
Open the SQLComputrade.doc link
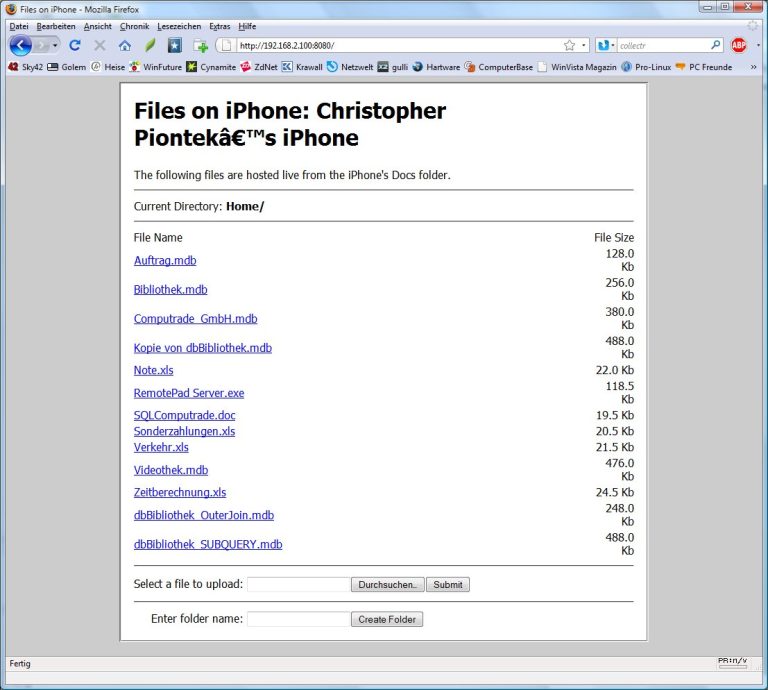(184, 415)
